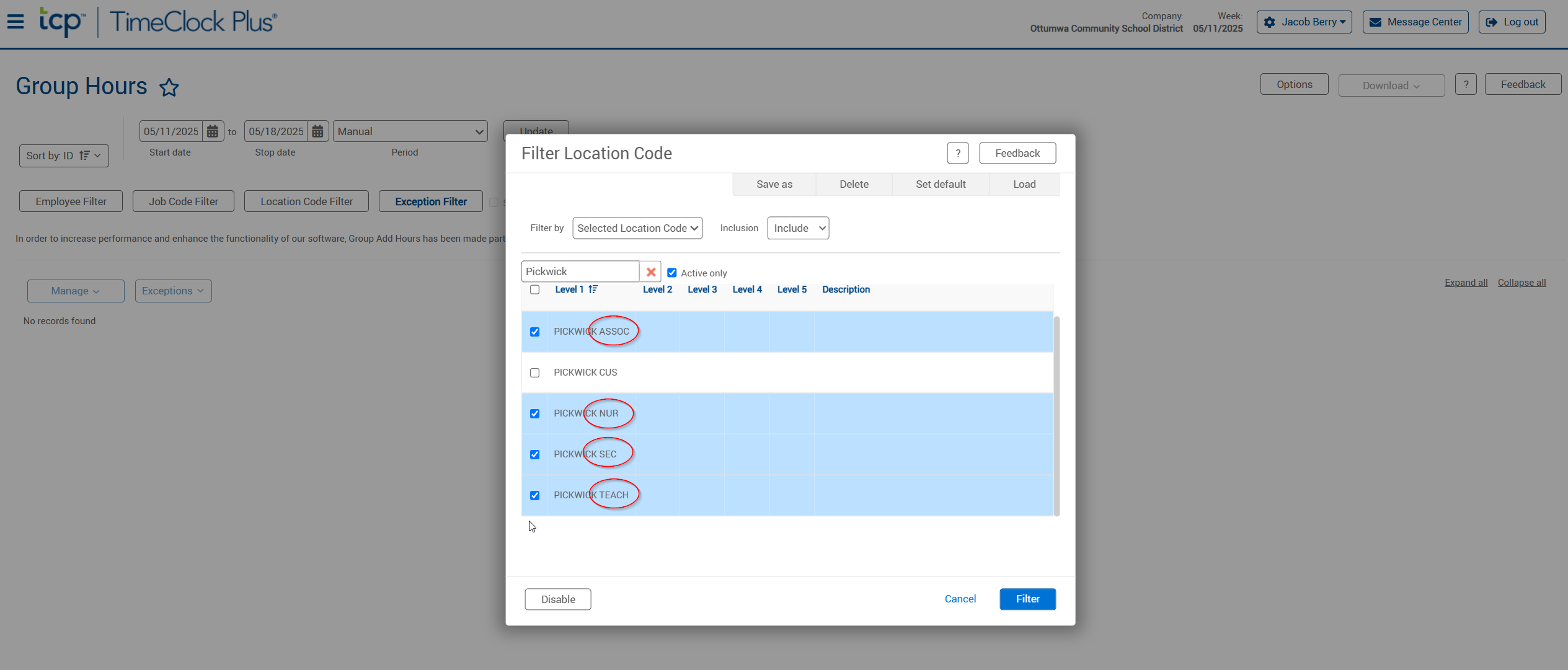The image size is (1568, 670).
Task: Open the Inclusion Include dropdown
Action: point(797,228)
